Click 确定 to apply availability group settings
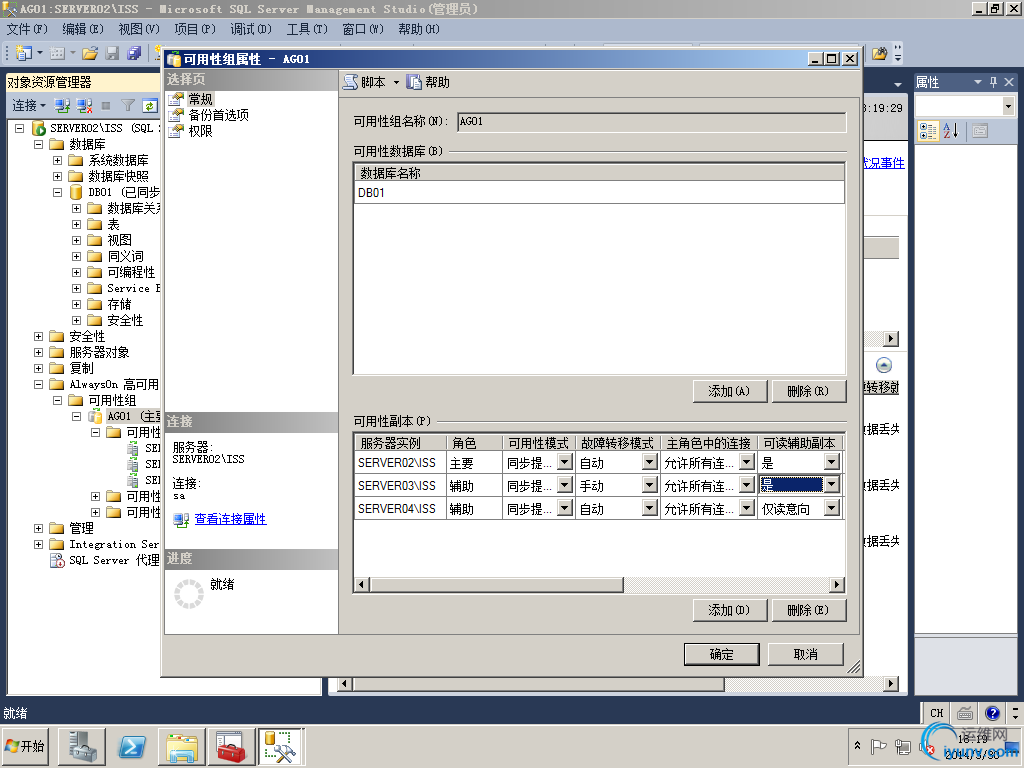1024x768 pixels. (x=721, y=654)
